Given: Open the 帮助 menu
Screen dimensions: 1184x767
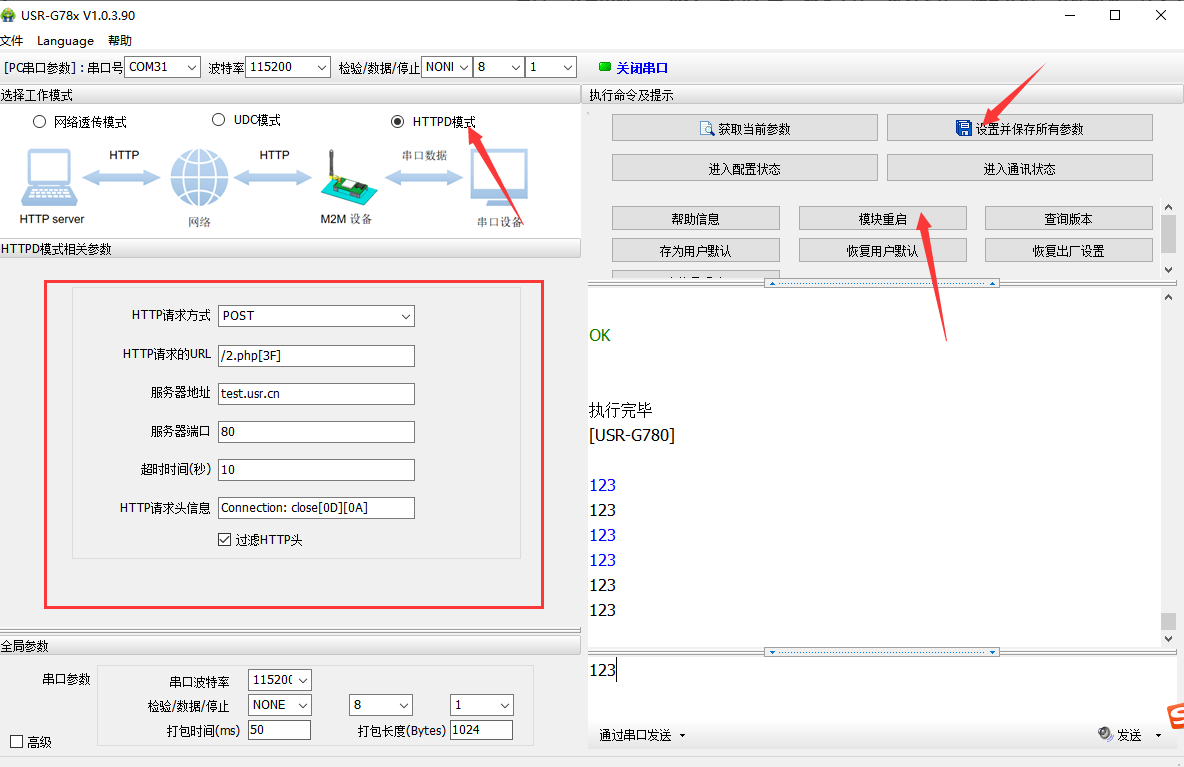Looking at the screenshot, I should pos(119,41).
